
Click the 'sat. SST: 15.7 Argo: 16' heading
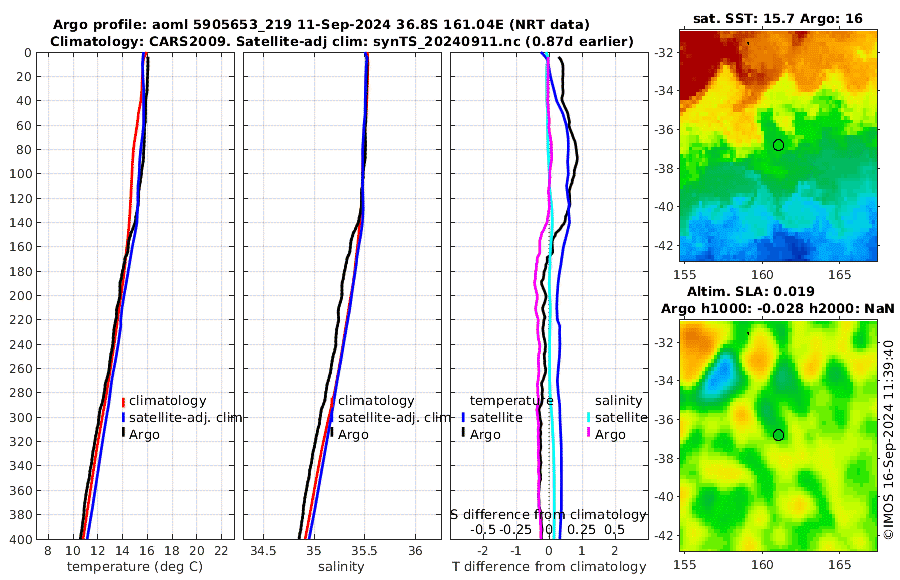click(x=778, y=18)
